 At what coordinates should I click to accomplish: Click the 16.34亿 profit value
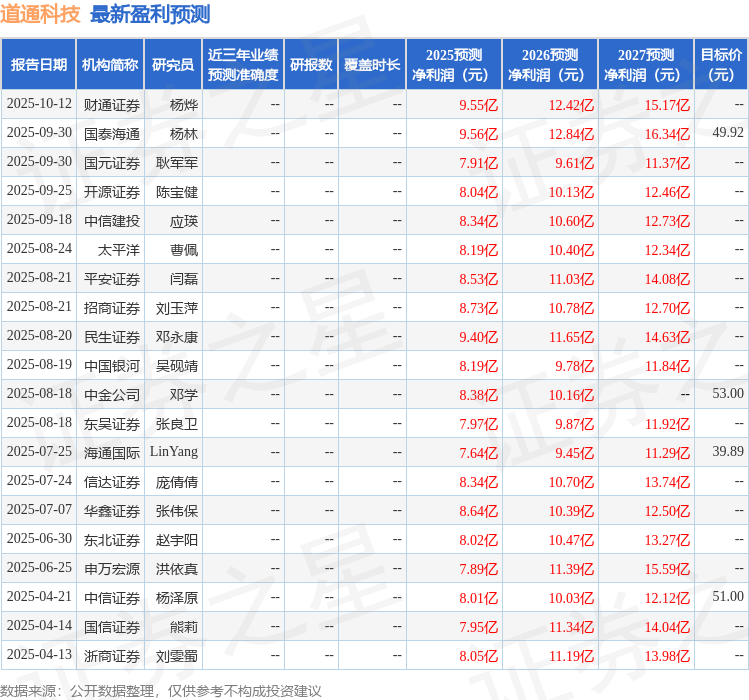coord(667,134)
